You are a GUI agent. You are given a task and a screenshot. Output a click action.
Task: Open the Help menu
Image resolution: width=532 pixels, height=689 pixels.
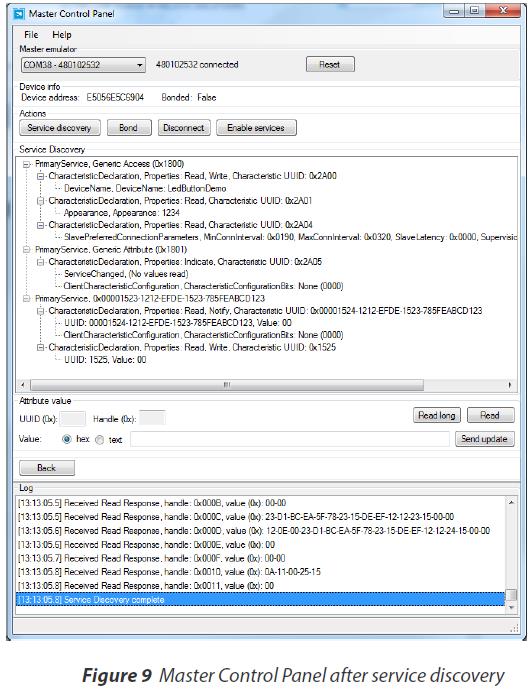pos(62,35)
